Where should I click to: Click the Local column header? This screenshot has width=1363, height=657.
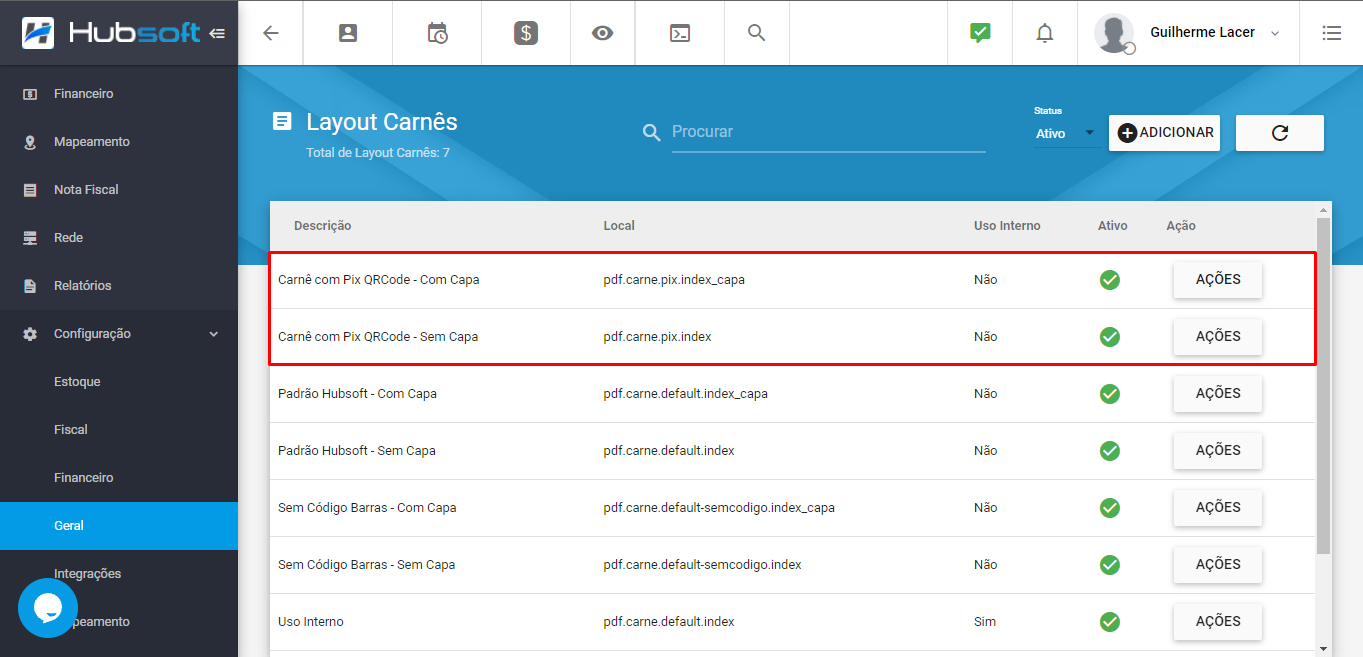(619, 226)
